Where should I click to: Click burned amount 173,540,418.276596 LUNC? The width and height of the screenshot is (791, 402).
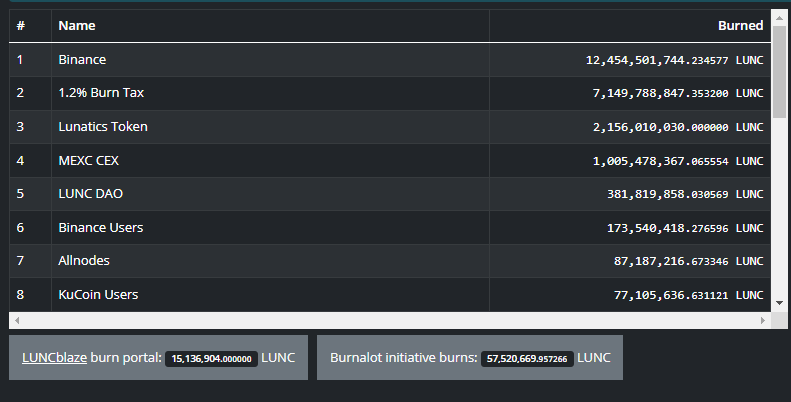(x=685, y=228)
